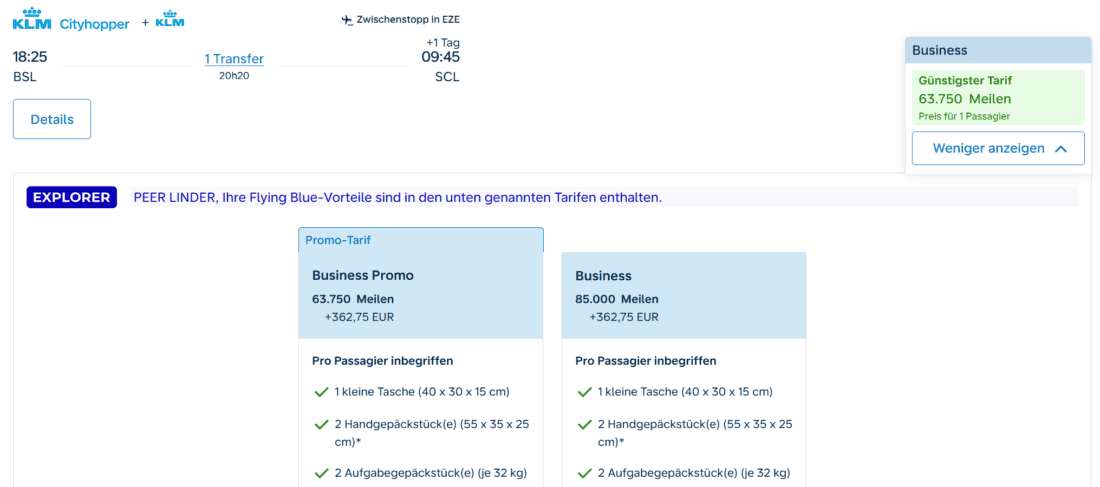Open the 1 Transfer link
The image size is (1100, 487).
234,59
